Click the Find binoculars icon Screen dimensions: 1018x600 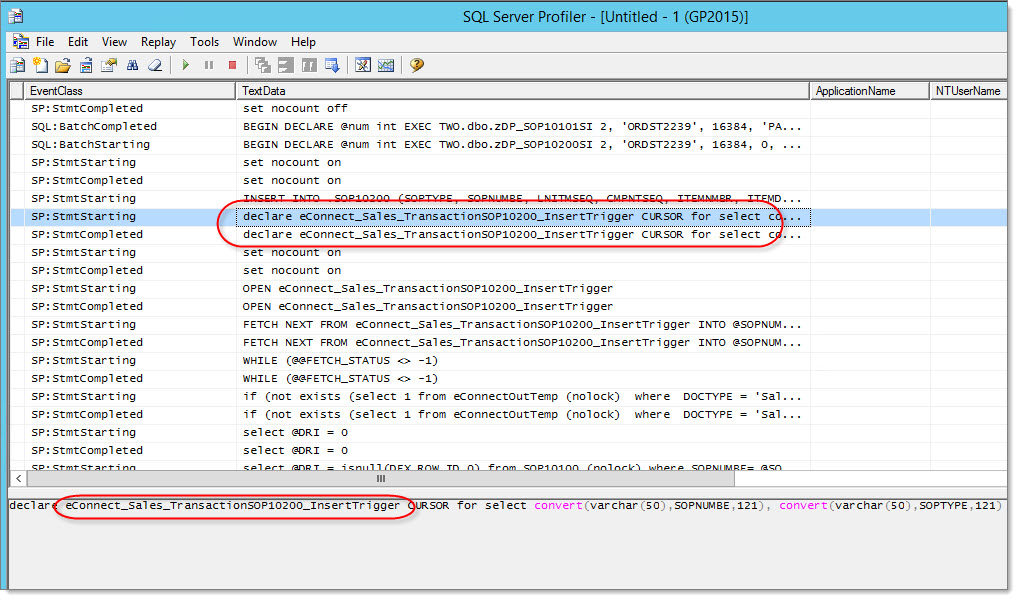tap(132, 65)
